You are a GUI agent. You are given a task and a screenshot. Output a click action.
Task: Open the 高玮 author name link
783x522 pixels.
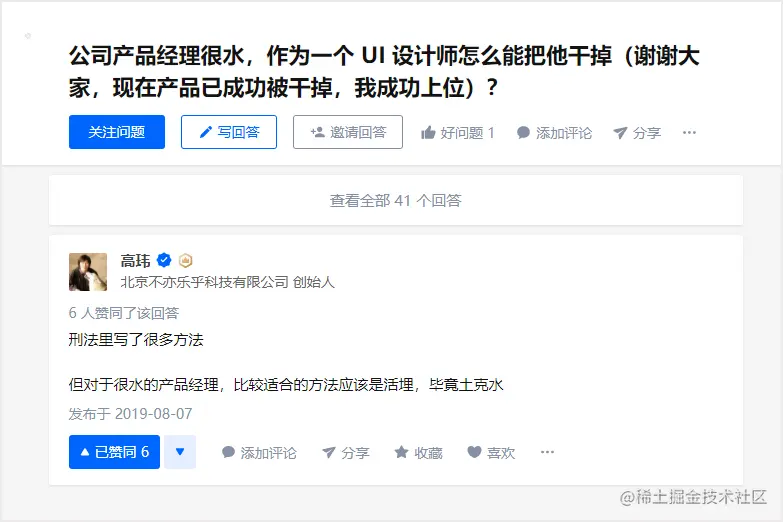point(135,260)
